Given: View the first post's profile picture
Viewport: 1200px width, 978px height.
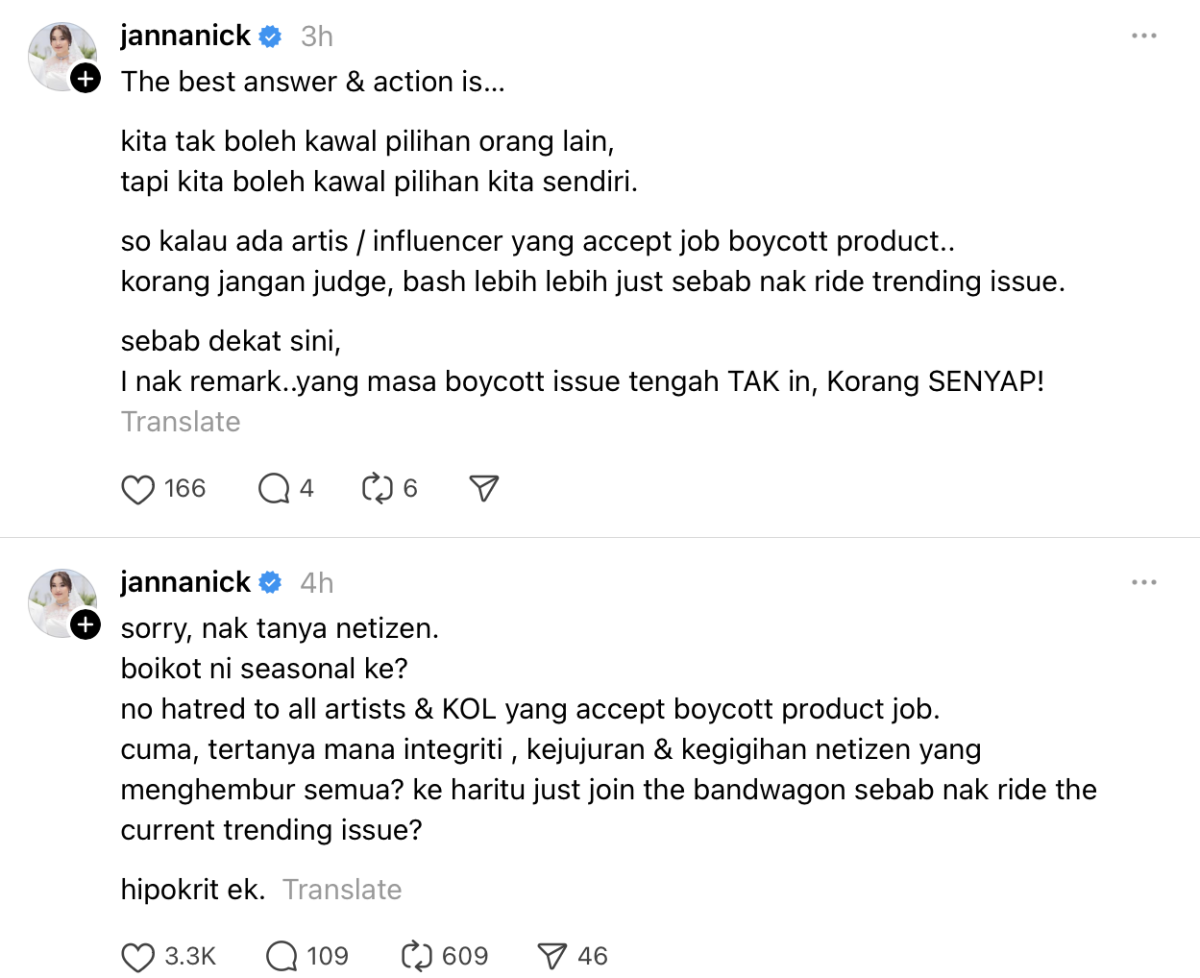Looking at the screenshot, I should pos(60,55).
